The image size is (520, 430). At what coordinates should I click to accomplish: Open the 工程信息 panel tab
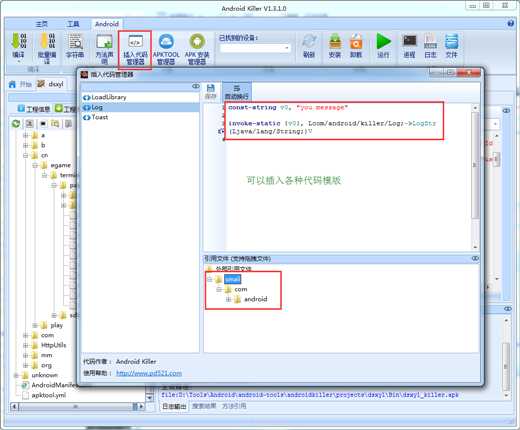pos(34,109)
